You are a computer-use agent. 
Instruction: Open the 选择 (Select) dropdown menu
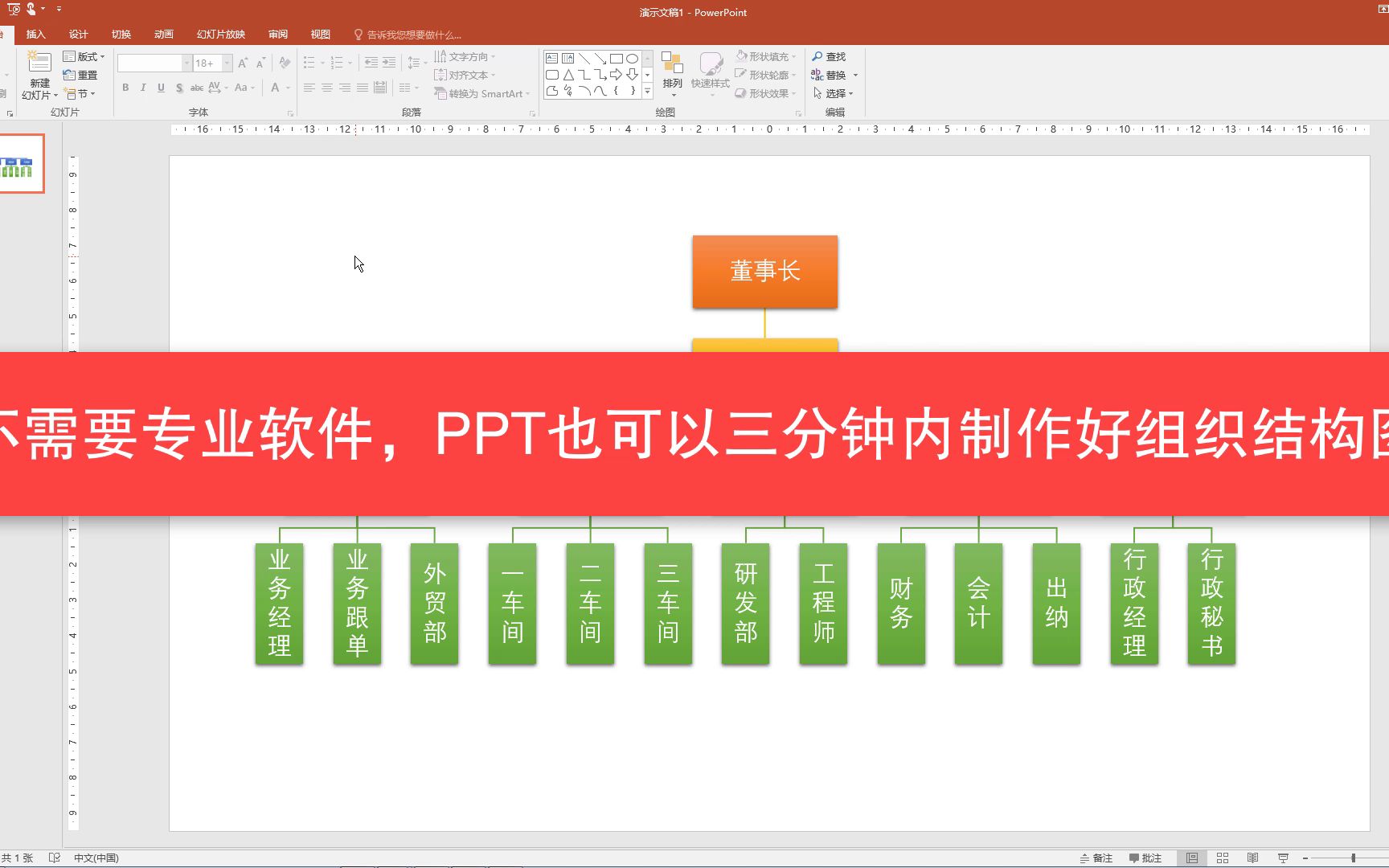pyautogui.click(x=834, y=93)
